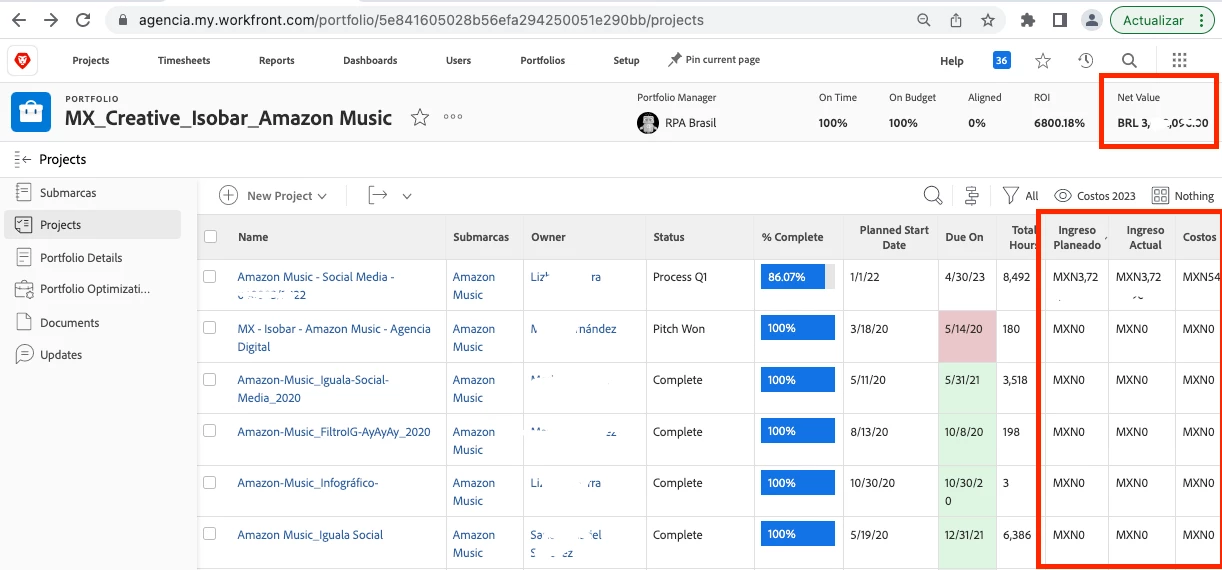
Task: Open main menu grid icon
Action: [1179, 61]
